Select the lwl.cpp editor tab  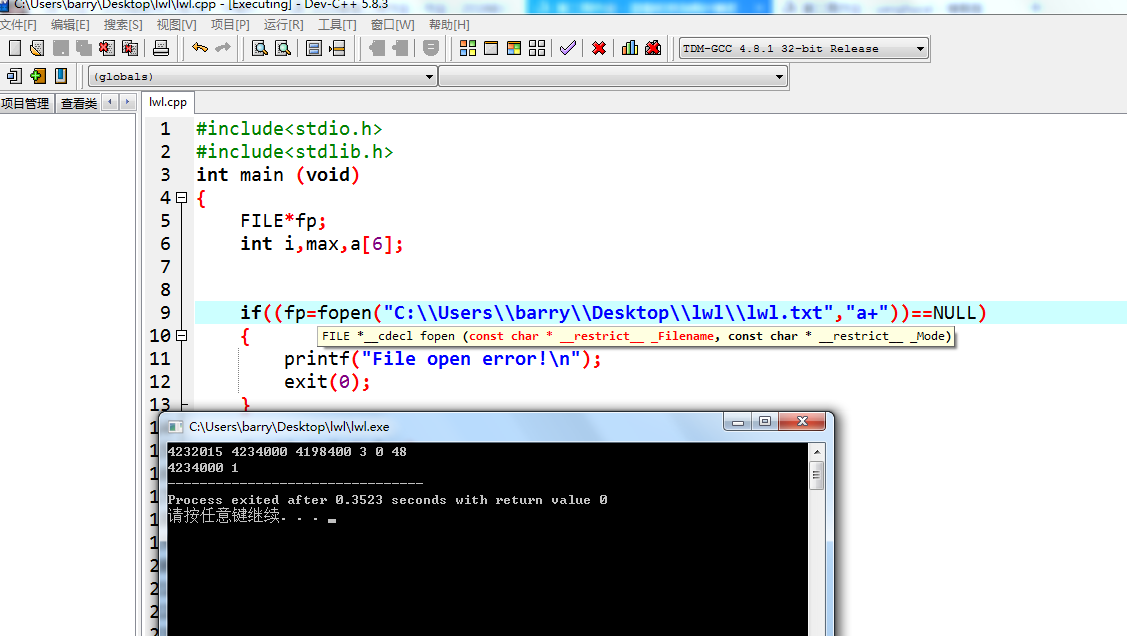pos(168,102)
